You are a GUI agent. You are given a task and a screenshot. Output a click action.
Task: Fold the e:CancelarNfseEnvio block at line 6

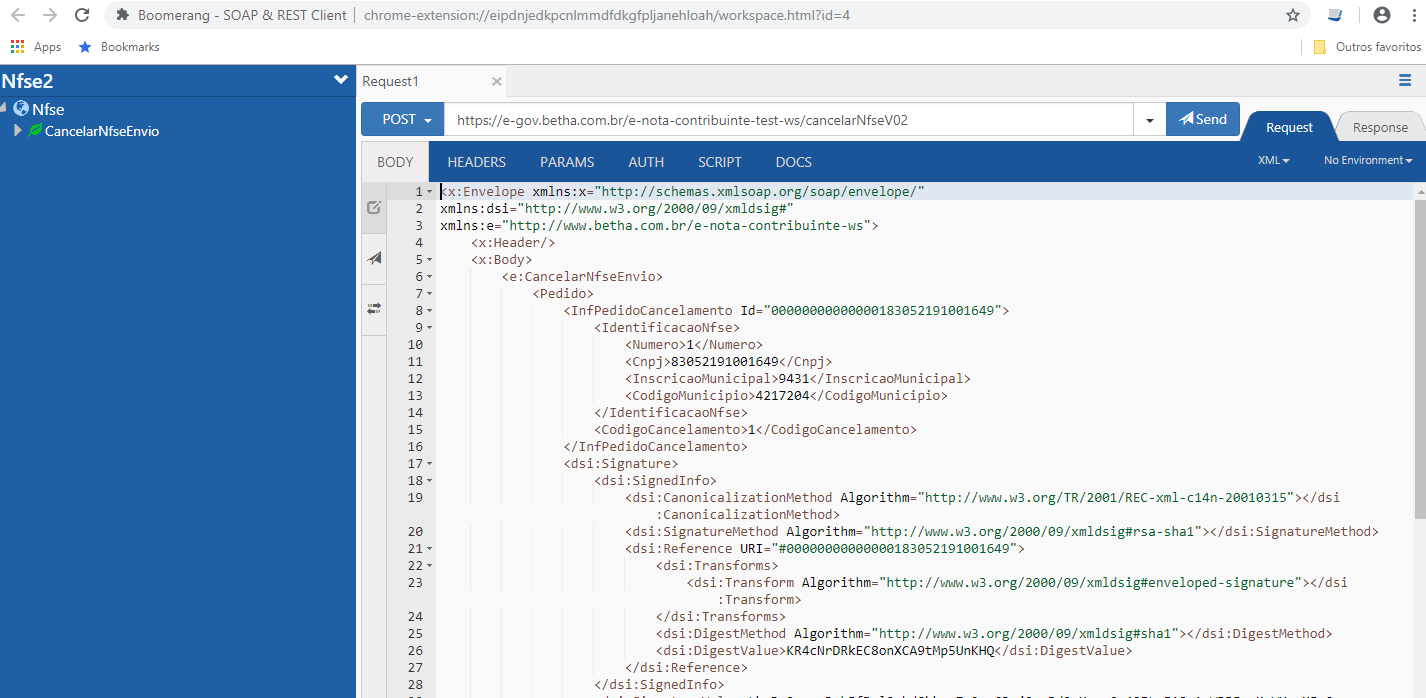(430, 277)
